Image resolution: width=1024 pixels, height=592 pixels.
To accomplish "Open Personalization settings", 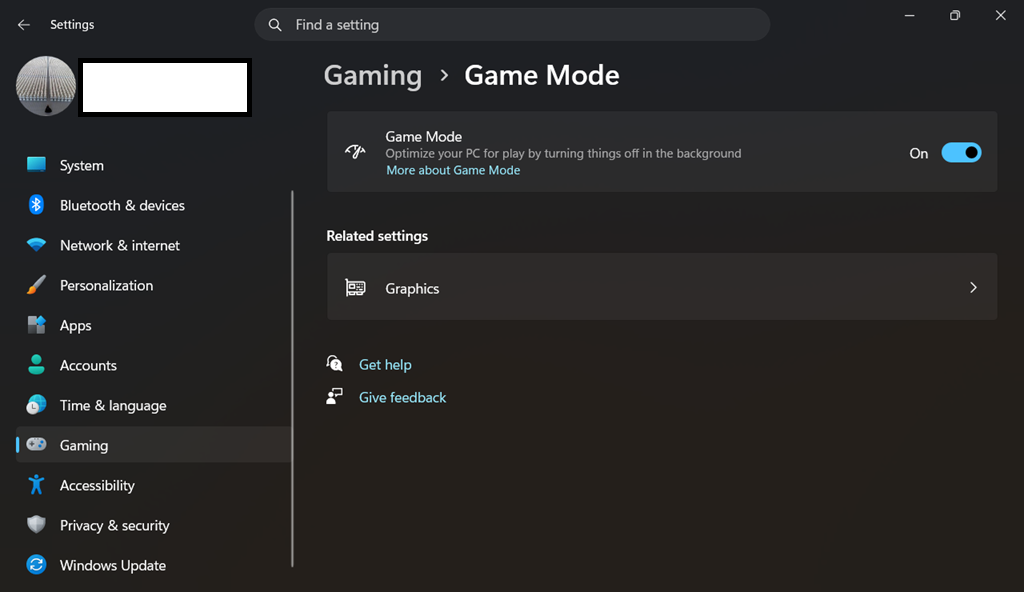I will (x=154, y=286).
